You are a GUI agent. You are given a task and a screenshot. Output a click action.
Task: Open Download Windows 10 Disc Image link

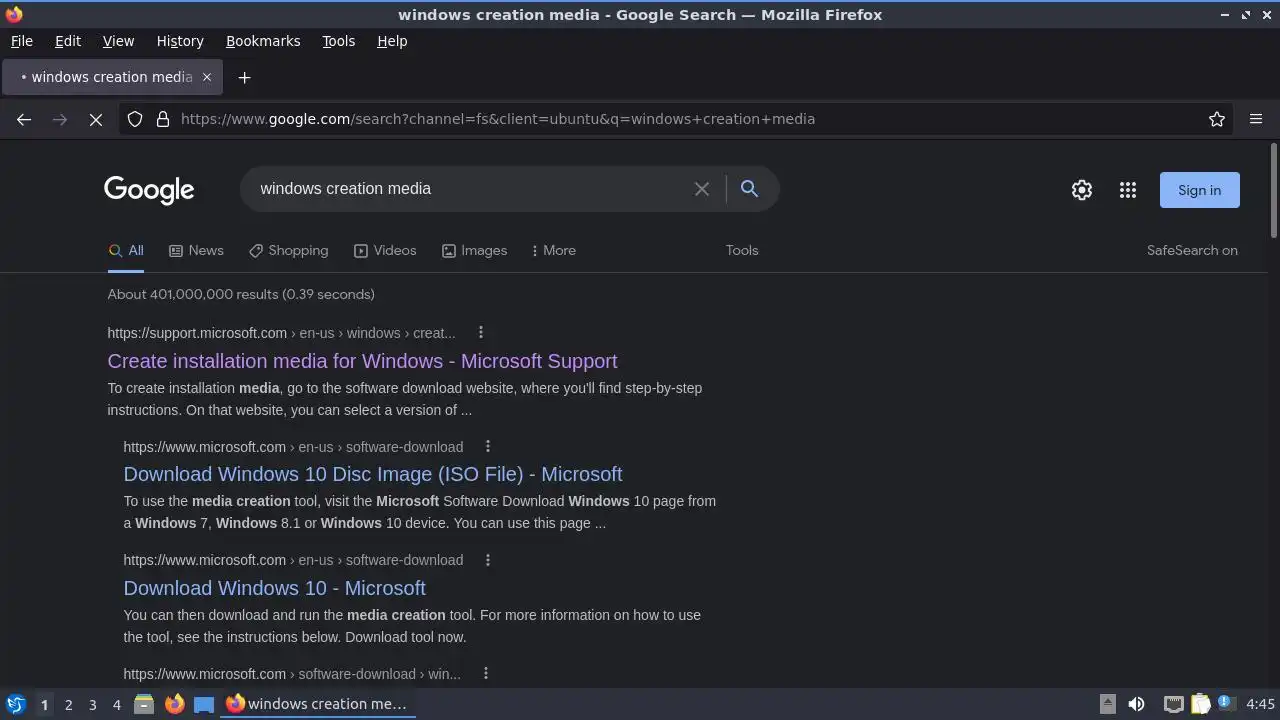coord(373,474)
